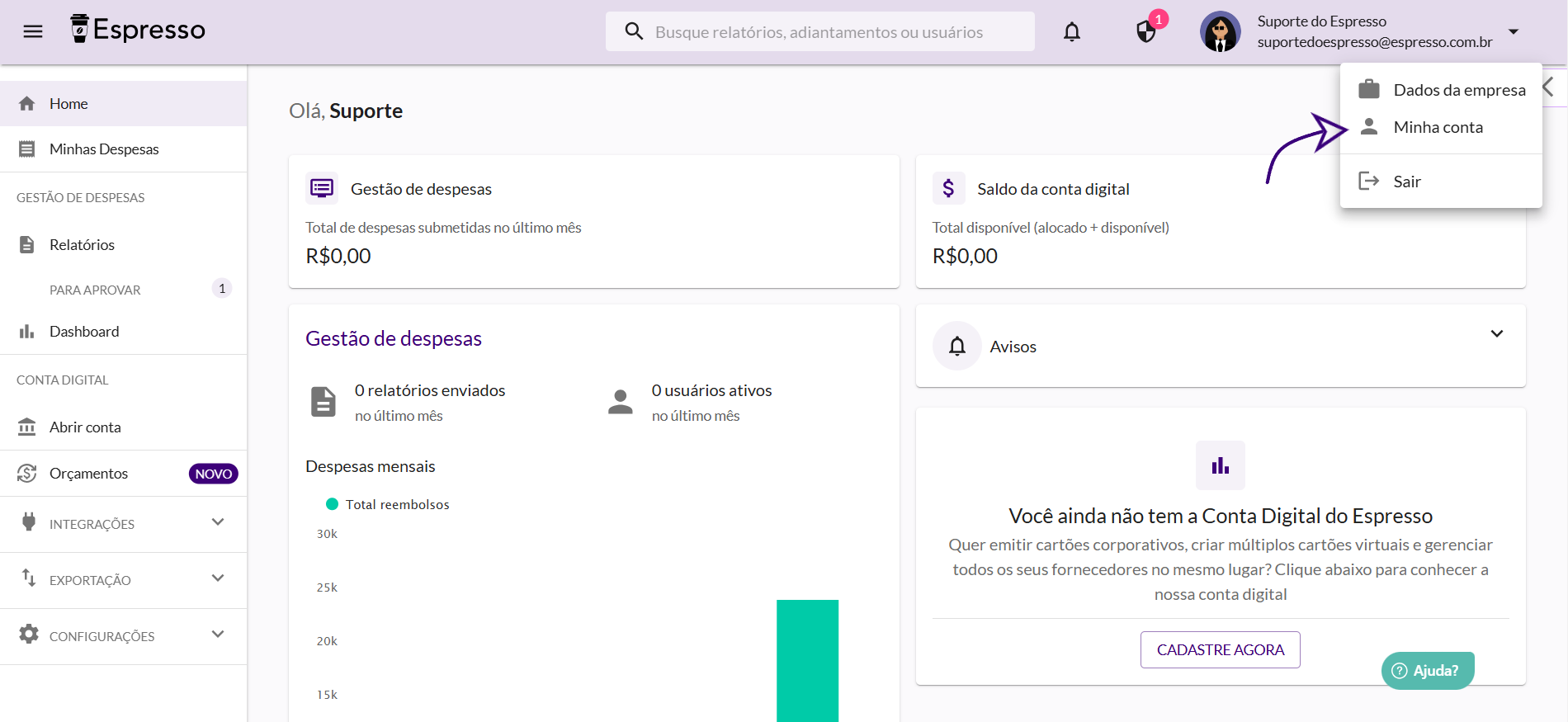This screenshot has height=722, width=1568.
Task: Click the user avatar picture
Action: tap(1221, 31)
